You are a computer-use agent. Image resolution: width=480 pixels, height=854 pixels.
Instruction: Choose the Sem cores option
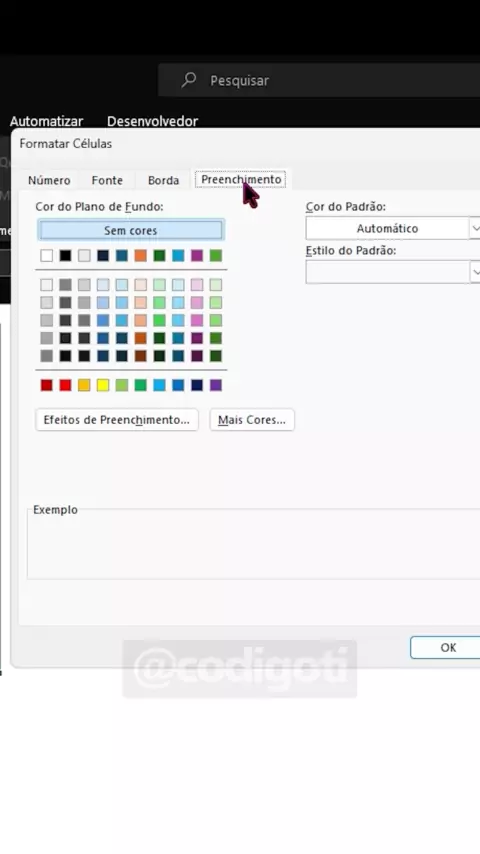coord(131,230)
